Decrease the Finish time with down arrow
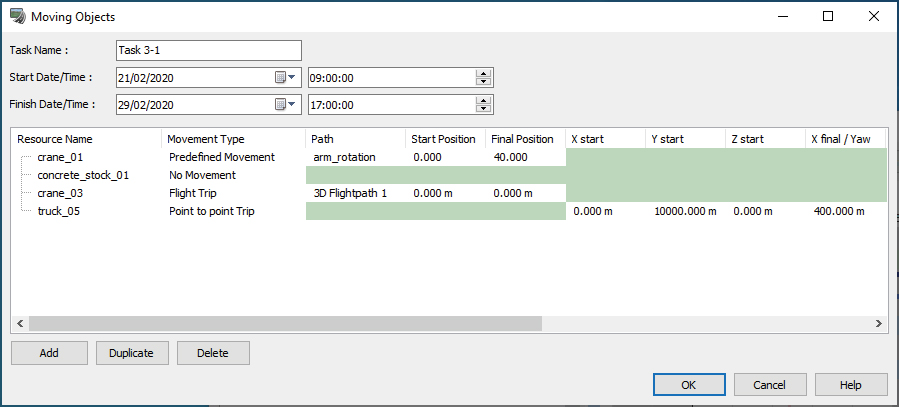This screenshot has height=407, width=899. [484, 108]
